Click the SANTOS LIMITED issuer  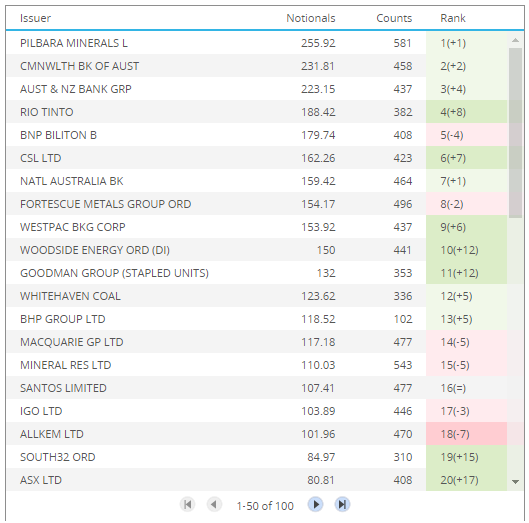click(63, 388)
